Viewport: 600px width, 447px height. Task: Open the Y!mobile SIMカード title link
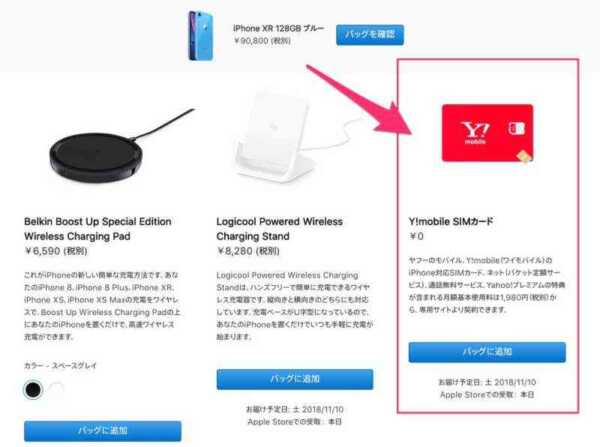pos(451,222)
